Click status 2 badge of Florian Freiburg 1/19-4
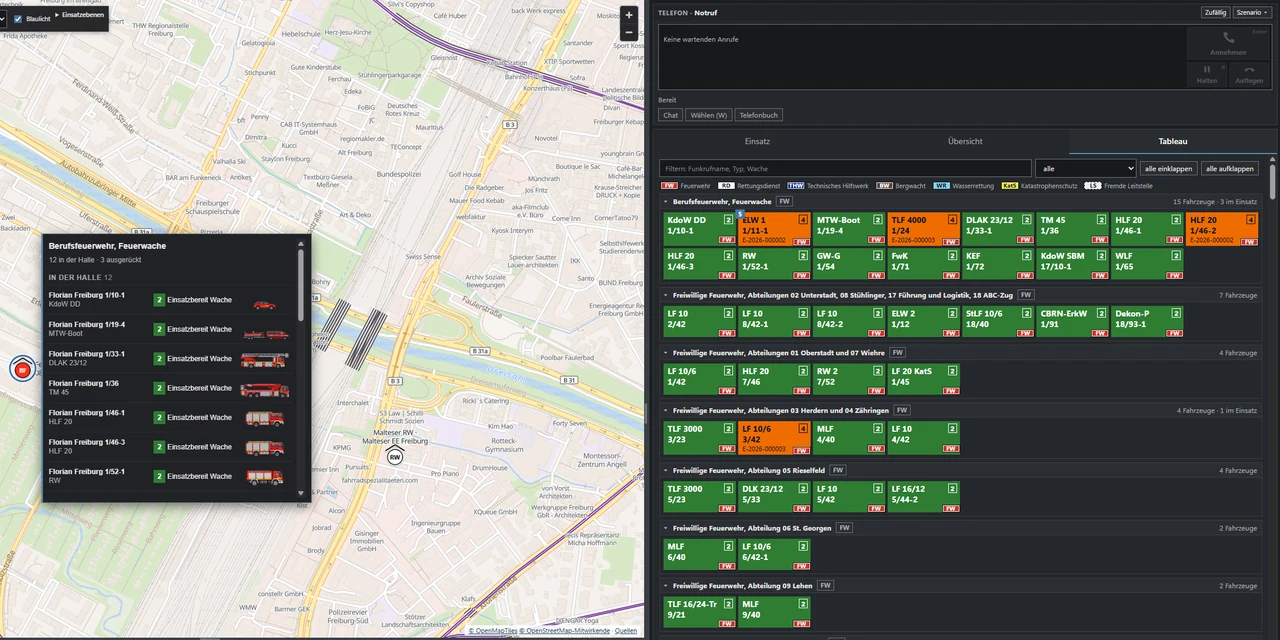The height and width of the screenshot is (640, 1280). tap(159, 329)
